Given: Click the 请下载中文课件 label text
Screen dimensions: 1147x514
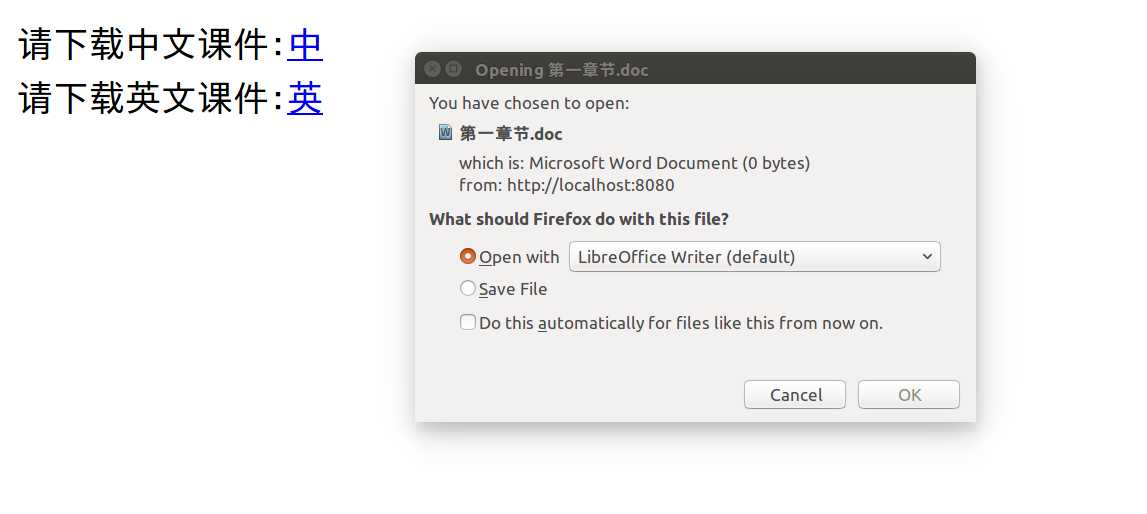Looking at the screenshot, I should 144,45.
